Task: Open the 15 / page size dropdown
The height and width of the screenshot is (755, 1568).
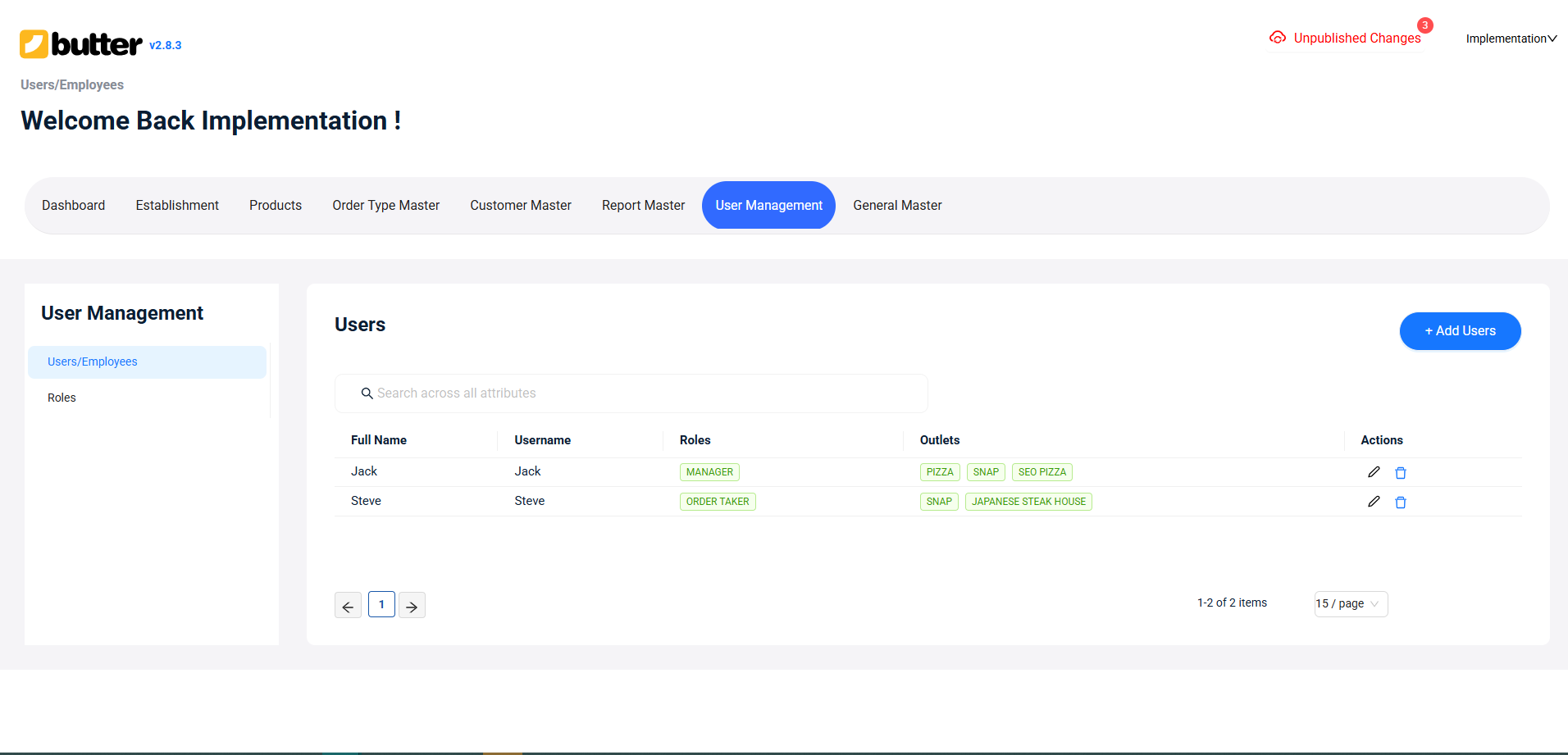Action: click(1350, 603)
